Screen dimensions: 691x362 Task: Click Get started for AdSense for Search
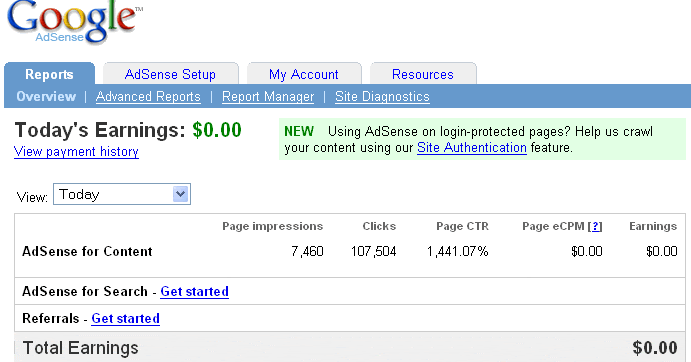tap(194, 291)
